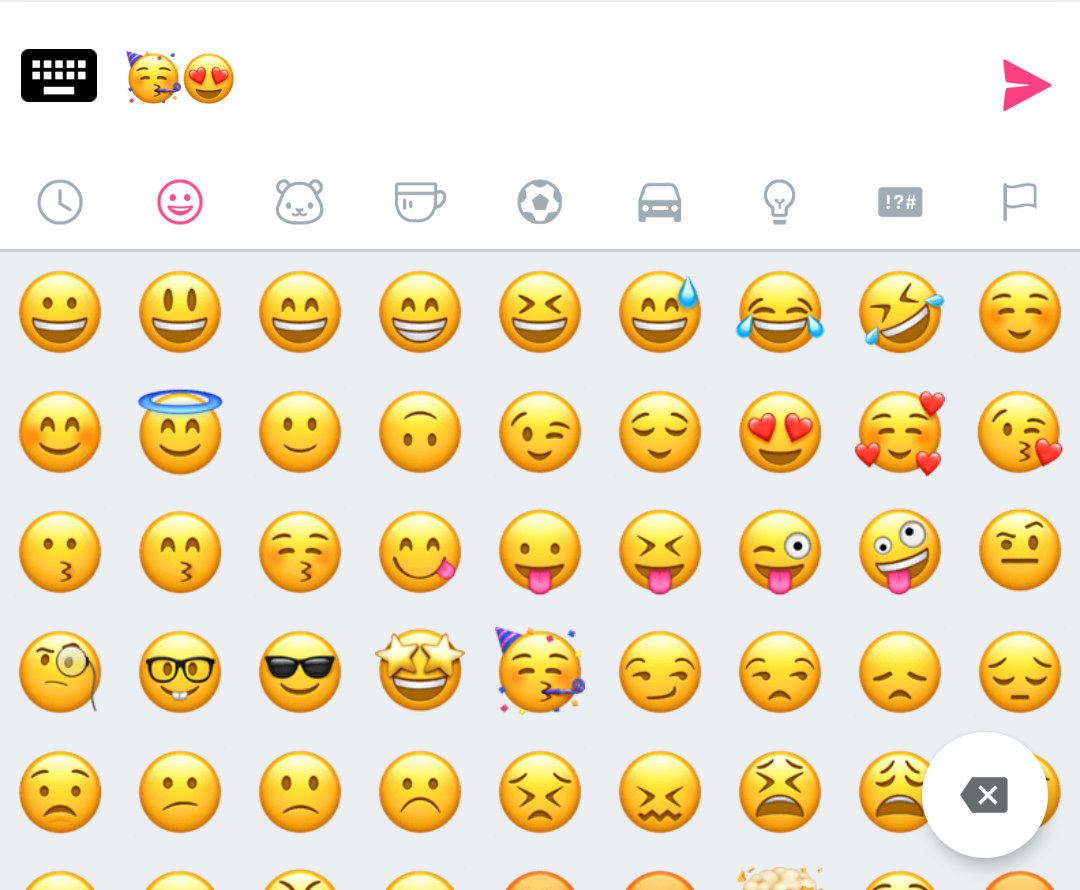Send the message with pink arrow
The width and height of the screenshot is (1080, 890).
coord(1026,85)
